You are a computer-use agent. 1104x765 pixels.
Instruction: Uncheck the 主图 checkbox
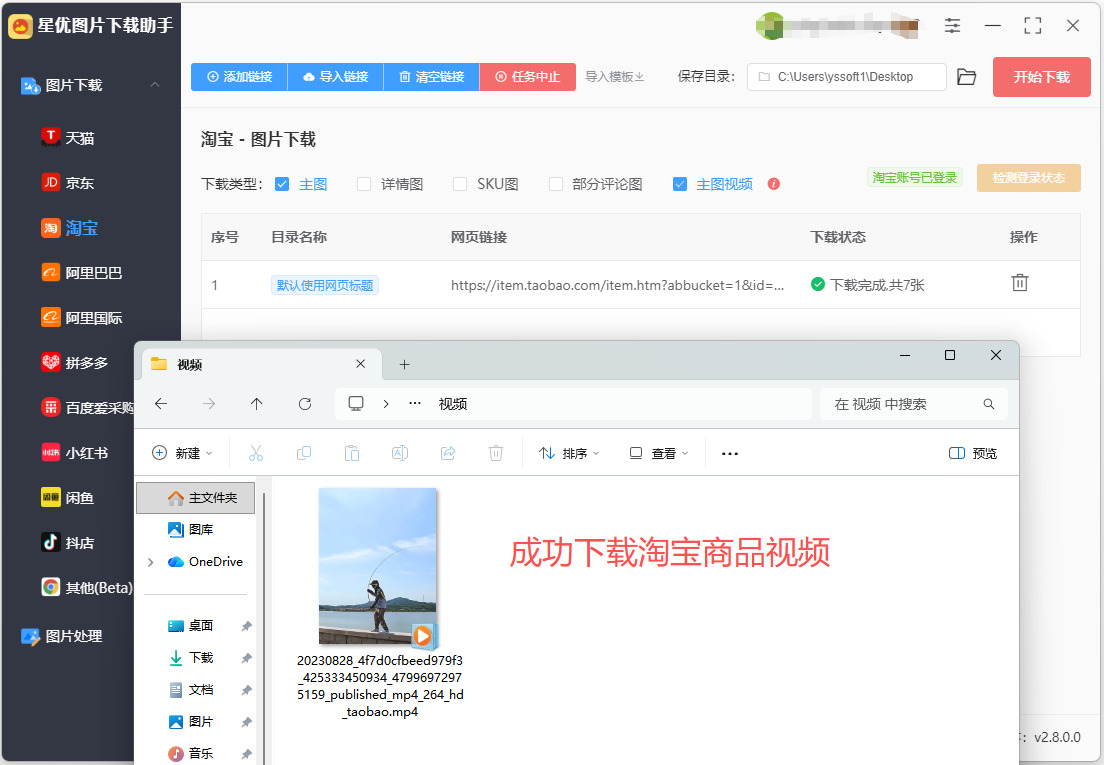(x=282, y=184)
